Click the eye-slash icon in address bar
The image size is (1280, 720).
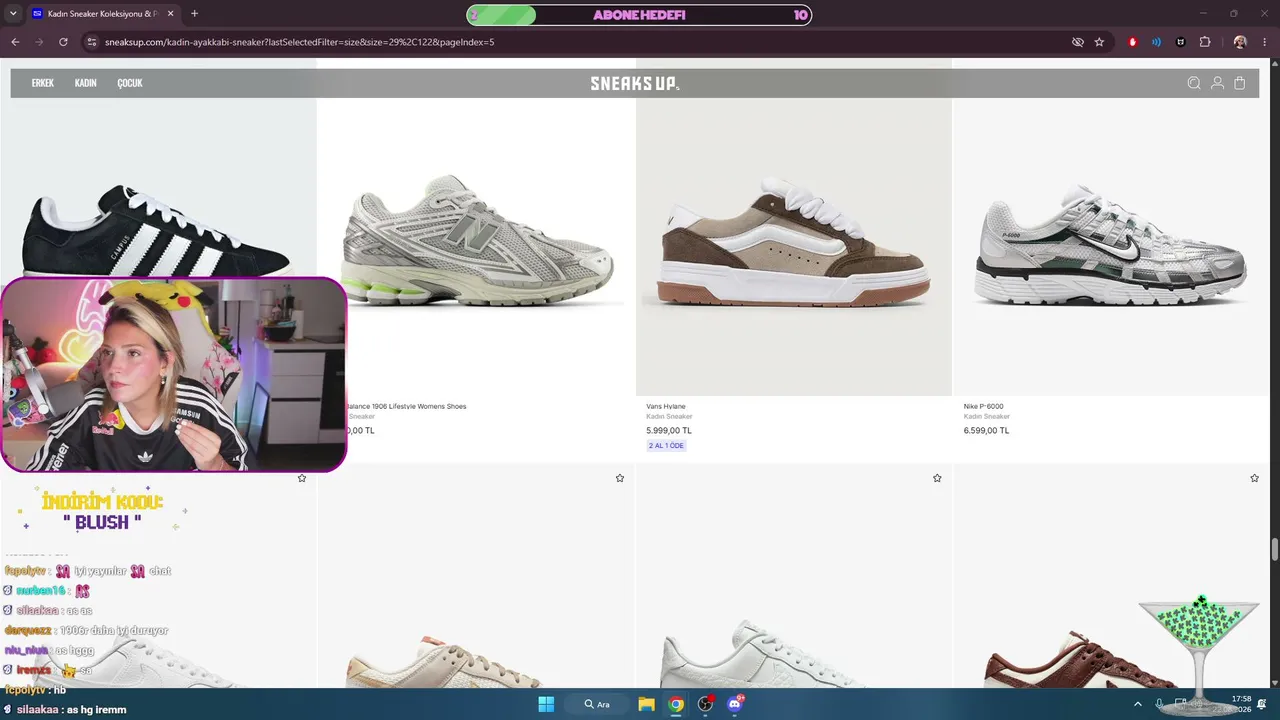(1077, 42)
